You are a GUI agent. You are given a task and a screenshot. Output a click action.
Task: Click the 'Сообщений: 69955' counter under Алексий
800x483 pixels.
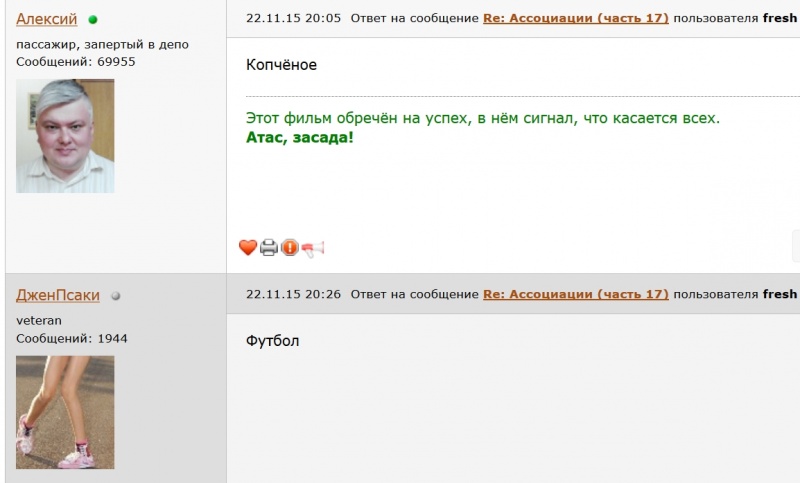[76, 62]
